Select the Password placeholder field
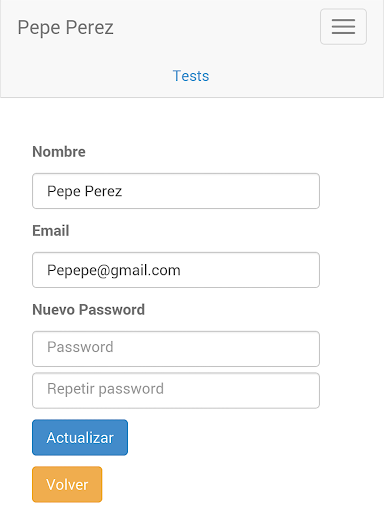Image resolution: width=384 pixels, height=512 pixels. click(x=176, y=349)
